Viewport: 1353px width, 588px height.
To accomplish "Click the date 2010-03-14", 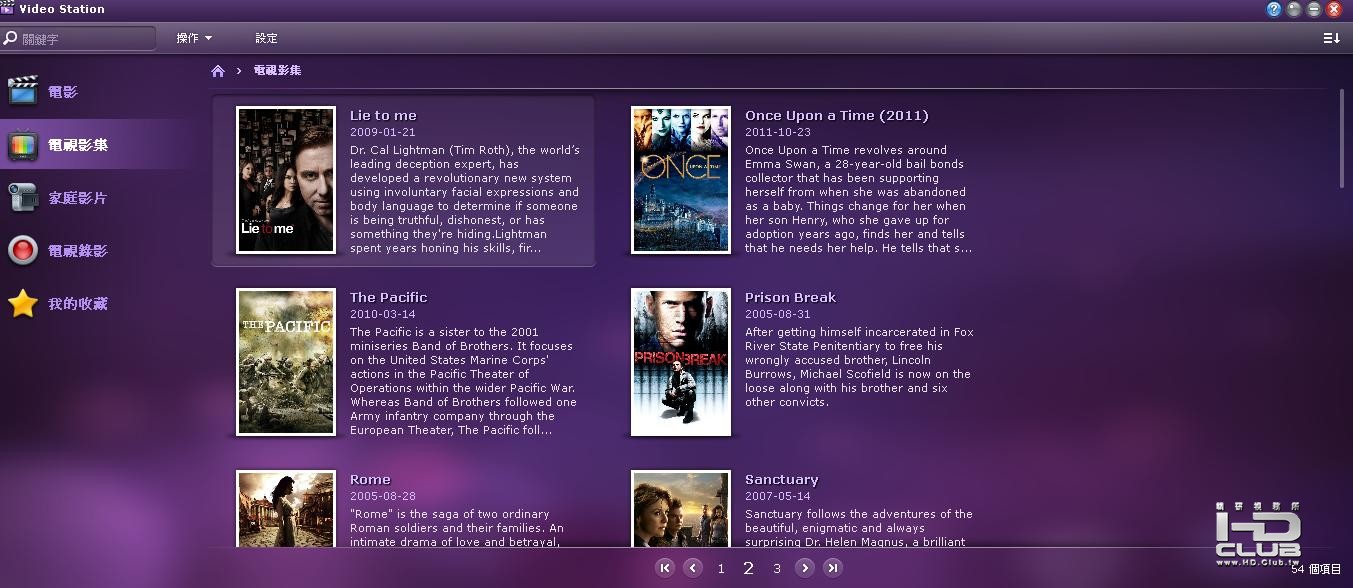I will (x=383, y=314).
